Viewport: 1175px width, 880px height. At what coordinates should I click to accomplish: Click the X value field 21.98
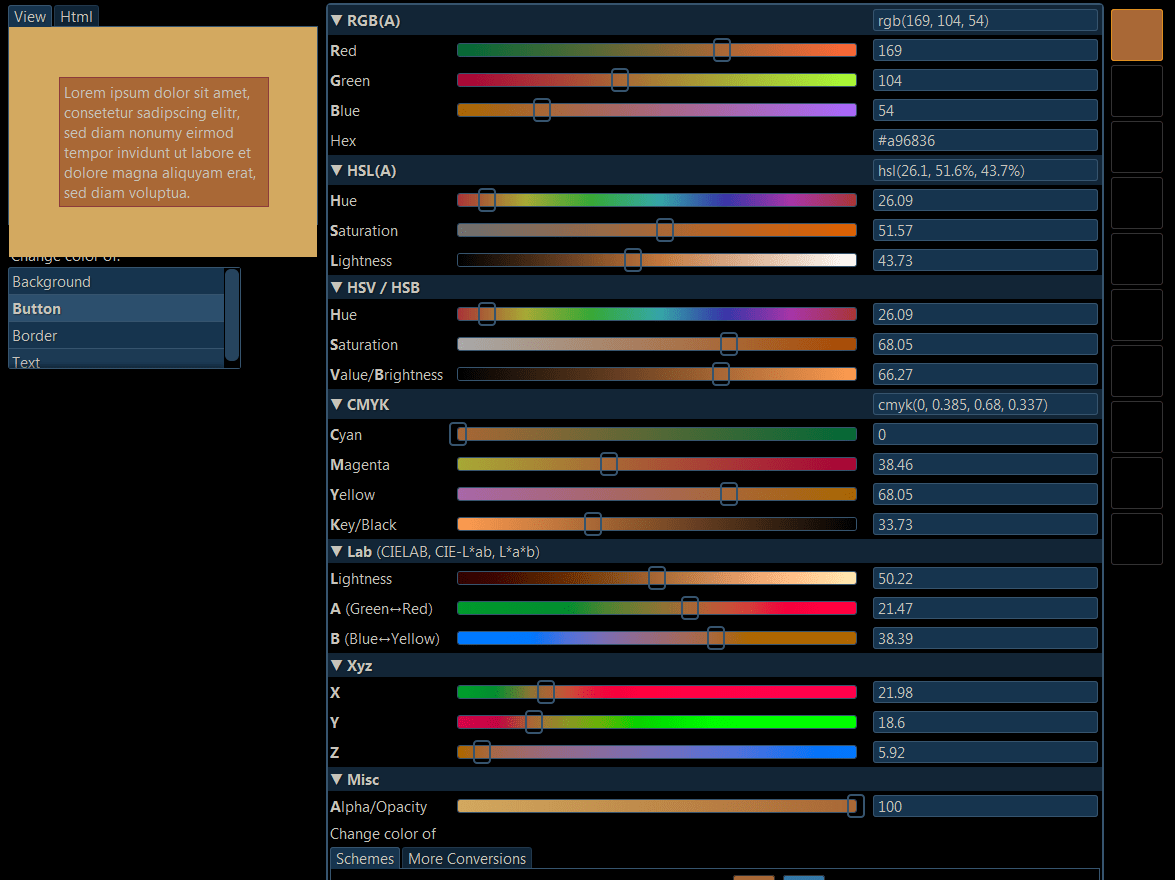[985, 693]
